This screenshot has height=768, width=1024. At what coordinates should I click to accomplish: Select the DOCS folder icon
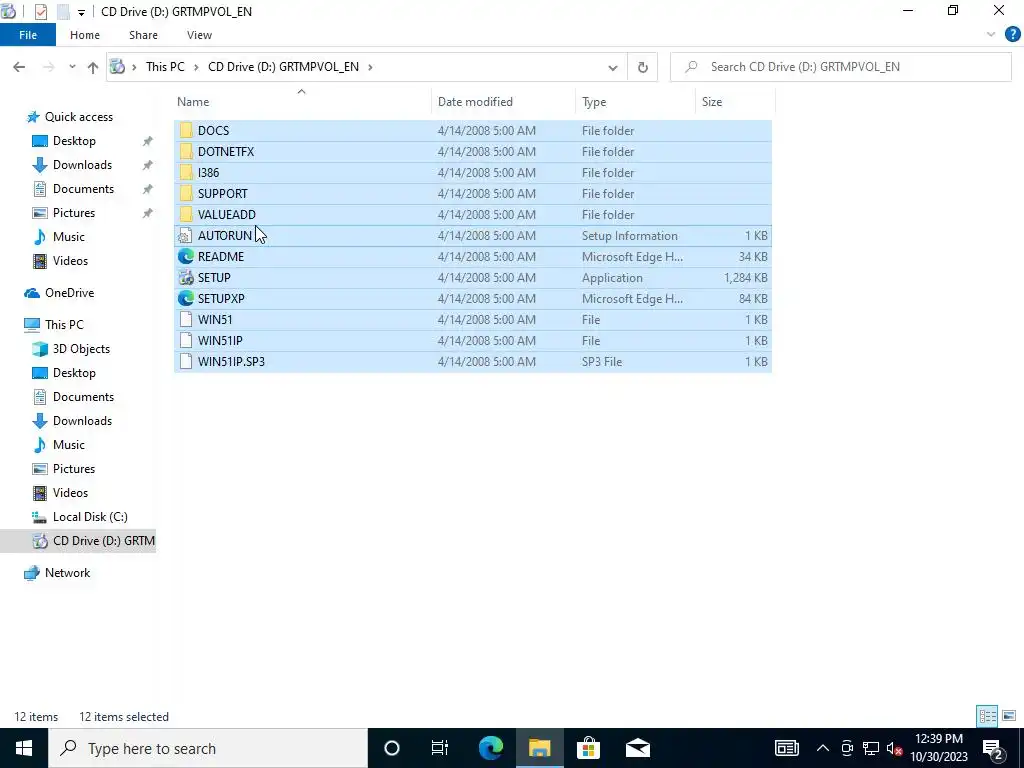point(186,131)
